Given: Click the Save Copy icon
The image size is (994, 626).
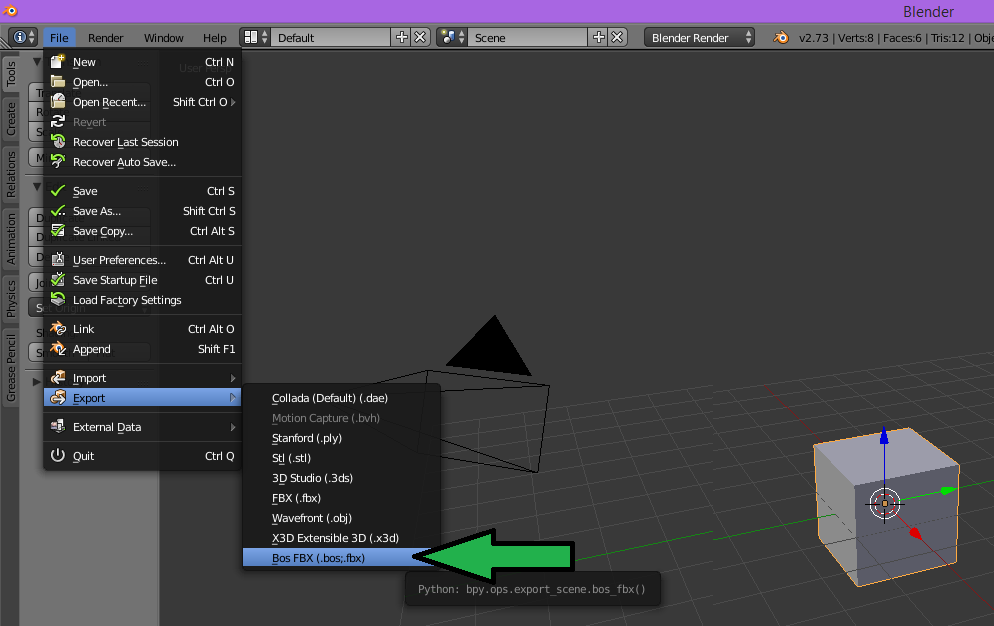Looking at the screenshot, I should (x=58, y=231).
